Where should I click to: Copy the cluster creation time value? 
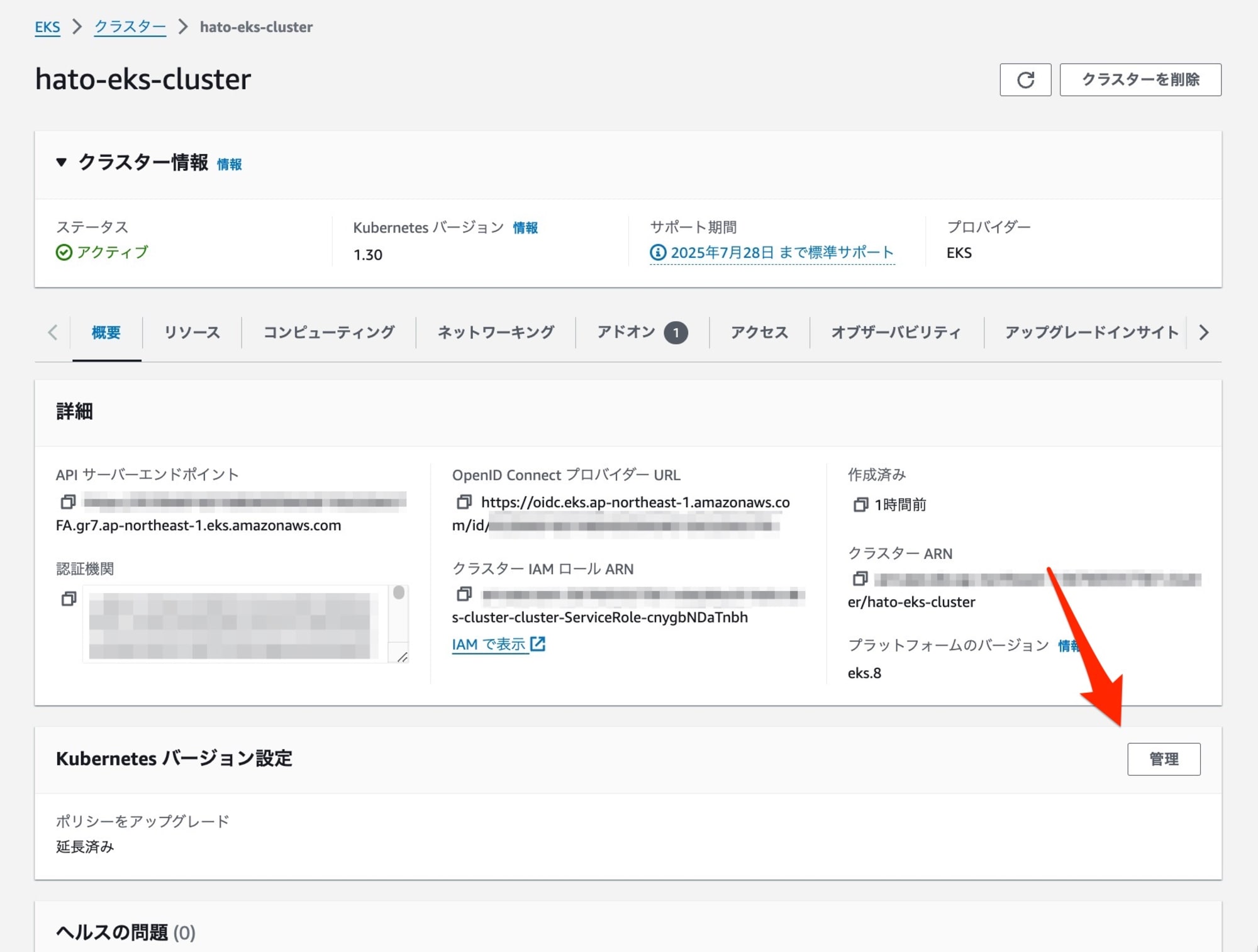coord(860,504)
